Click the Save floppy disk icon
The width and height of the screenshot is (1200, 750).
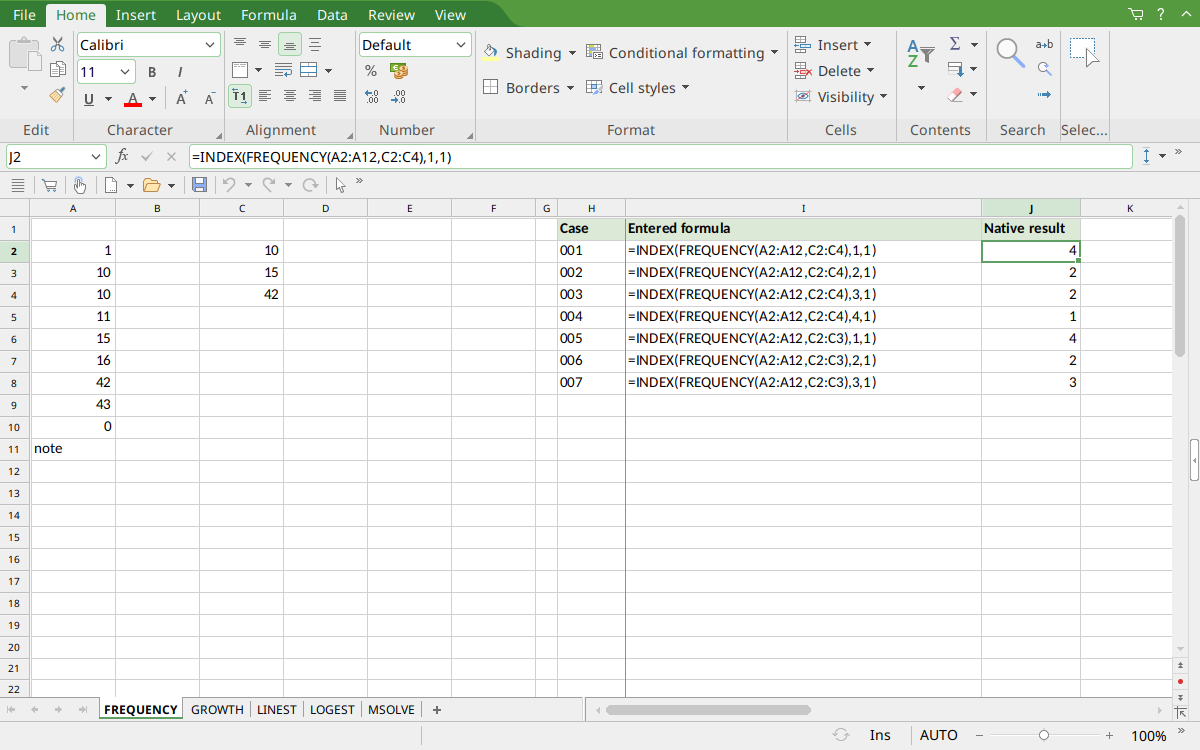(199, 185)
